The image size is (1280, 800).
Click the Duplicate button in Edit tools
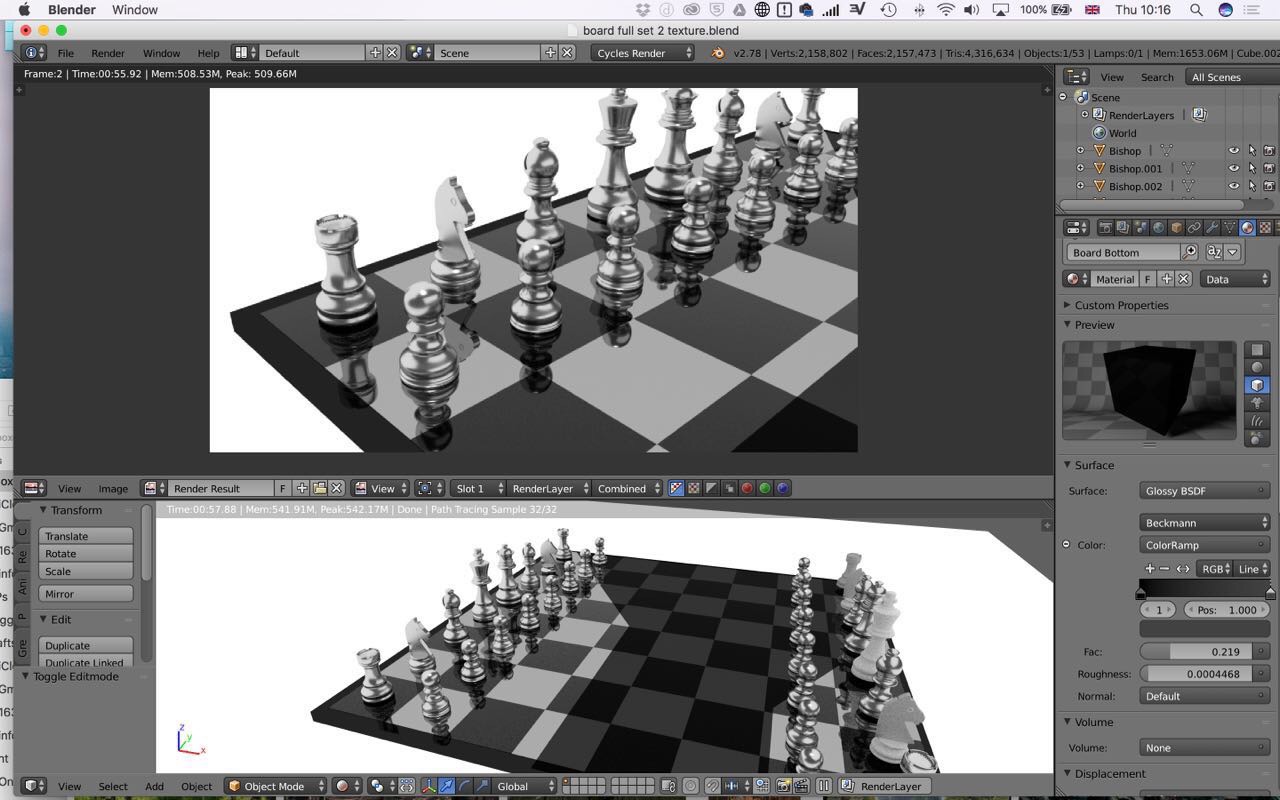[x=86, y=645]
